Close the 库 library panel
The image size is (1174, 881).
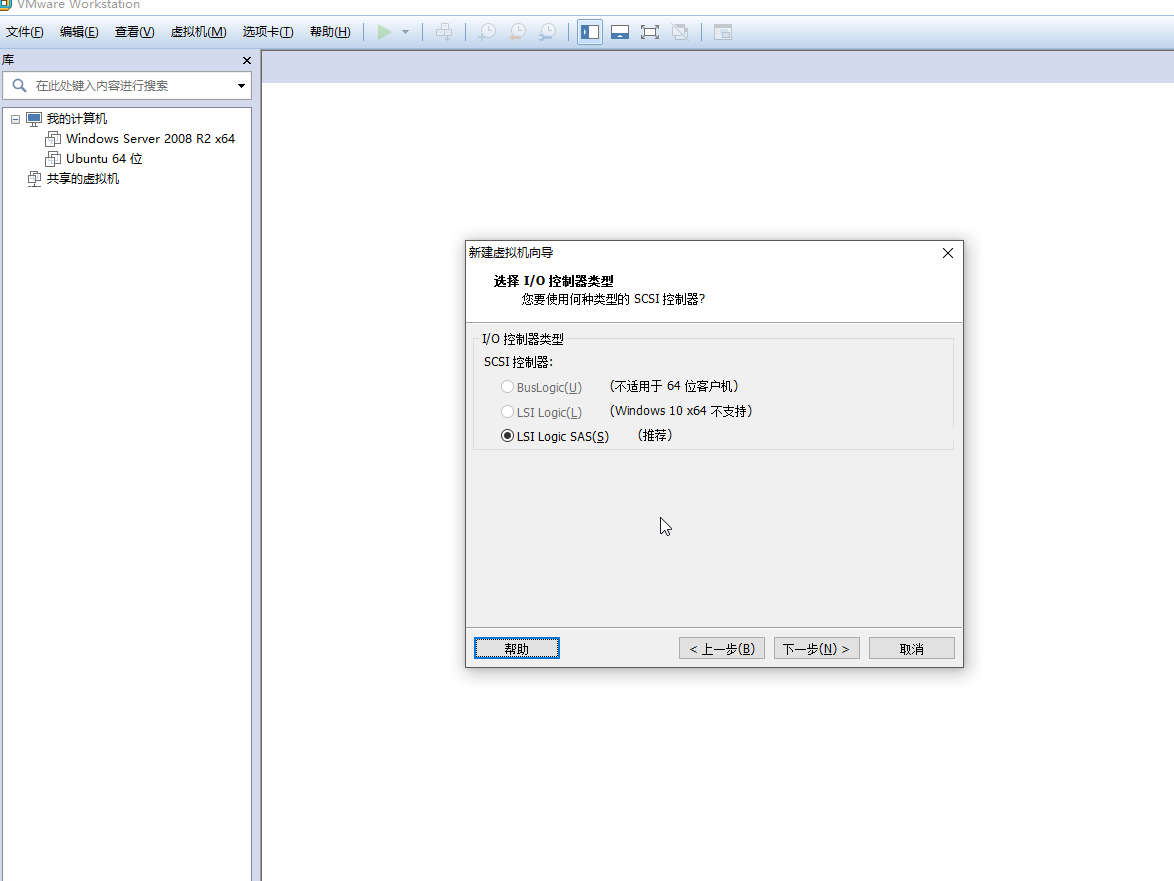click(x=247, y=61)
